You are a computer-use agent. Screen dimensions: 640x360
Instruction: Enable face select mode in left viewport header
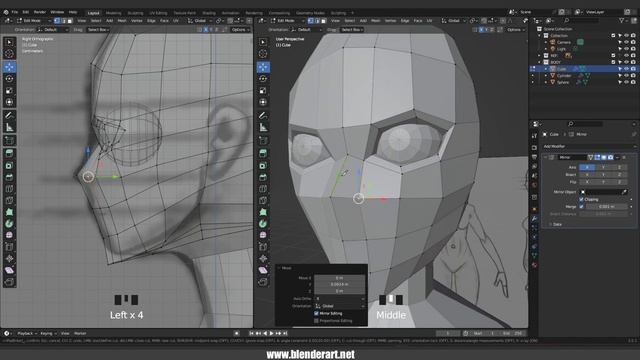70,20
